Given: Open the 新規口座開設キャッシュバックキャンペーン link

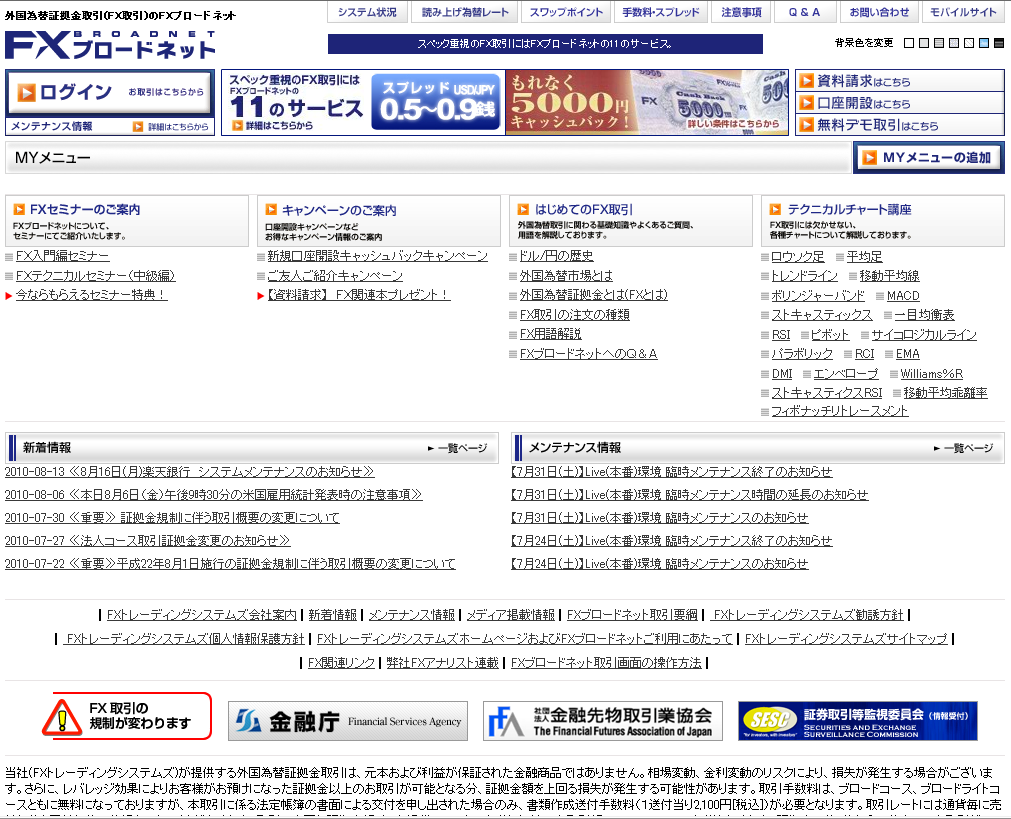Looking at the screenshot, I should point(378,256).
